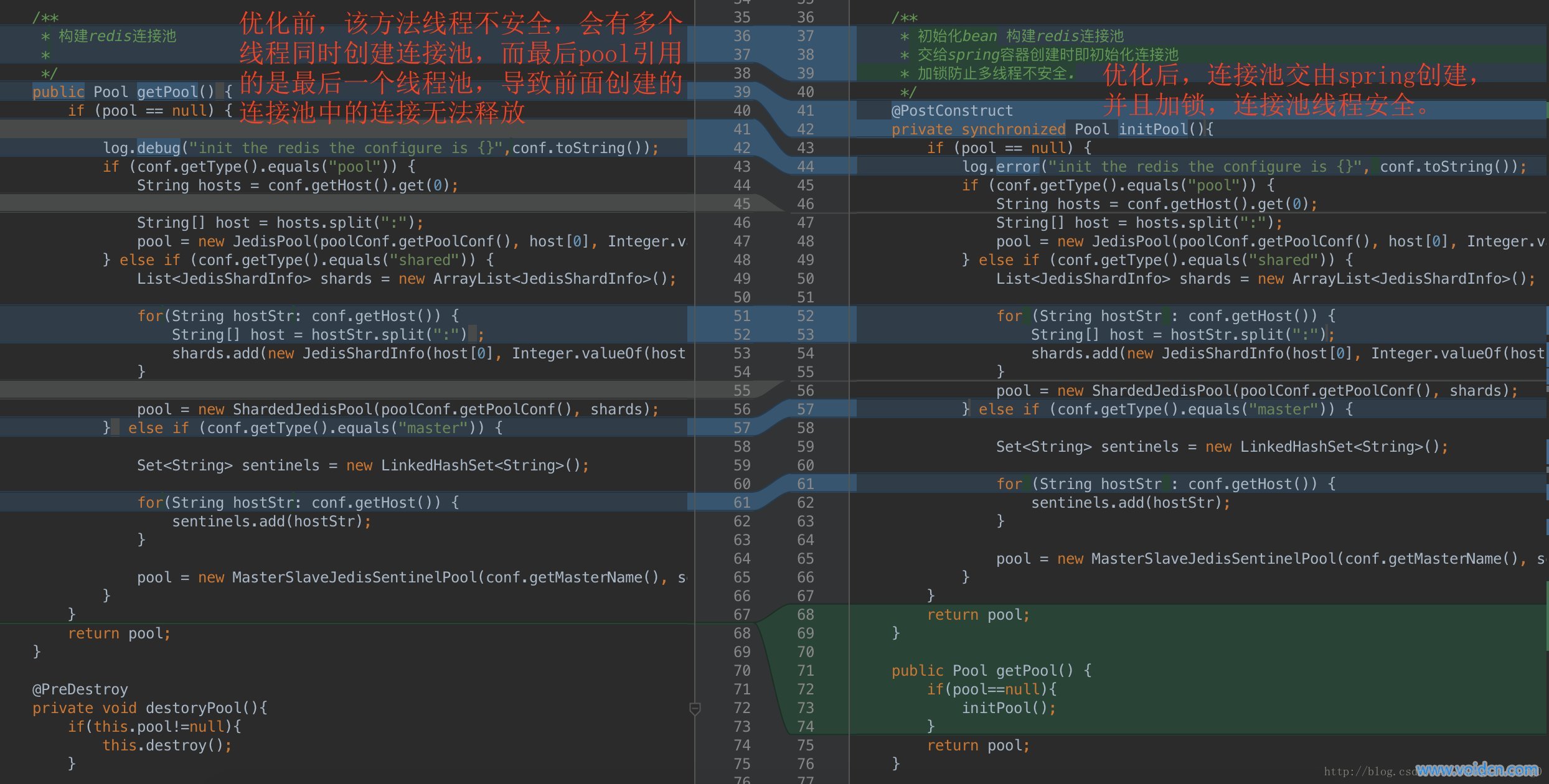Image resolution: width=1549 pixels, height=784 pixels.
Task: Click 'List<JedisShardInfo> shards' line in right pane
Action: (1266, 279)
